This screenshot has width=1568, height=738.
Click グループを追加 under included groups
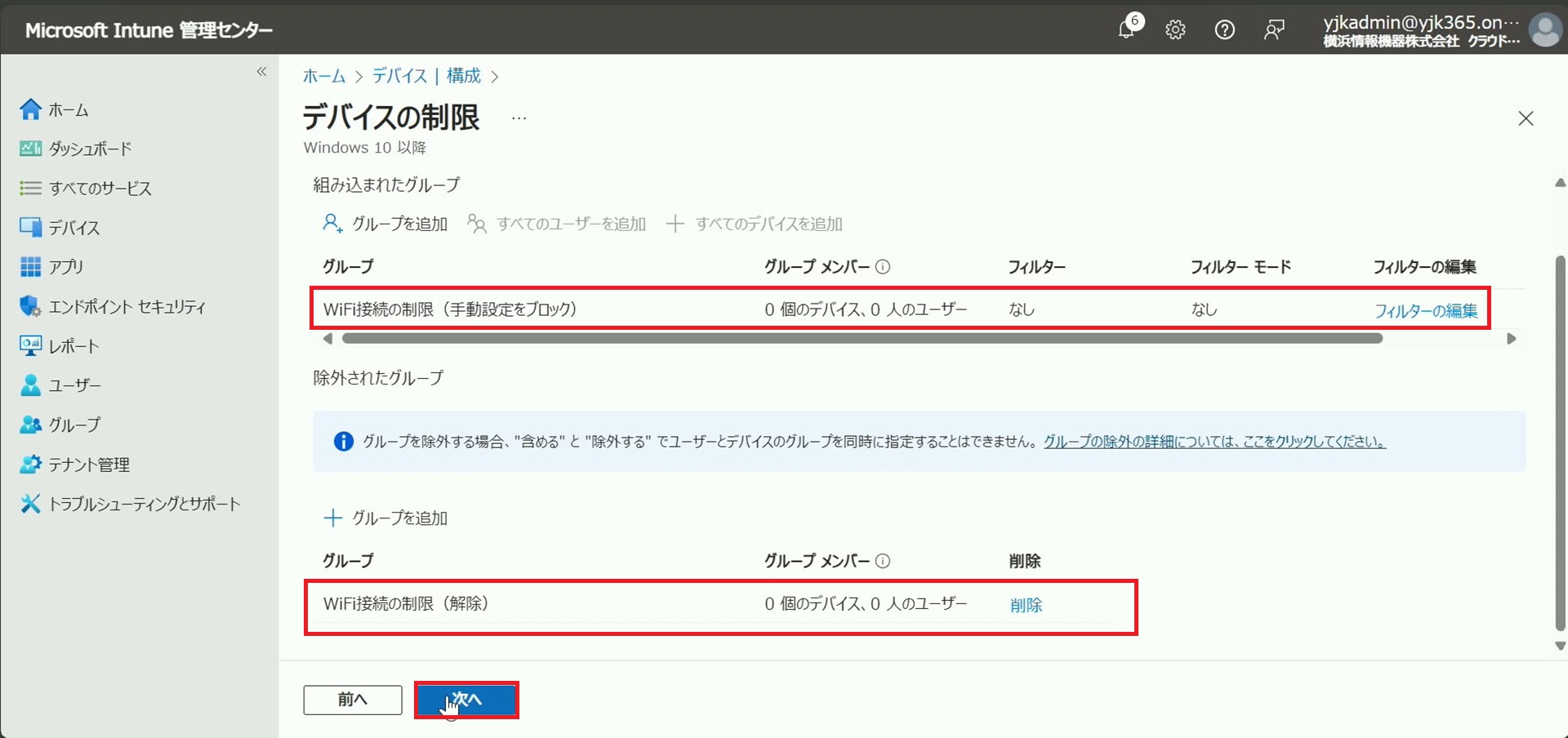[x=385, y=224]
